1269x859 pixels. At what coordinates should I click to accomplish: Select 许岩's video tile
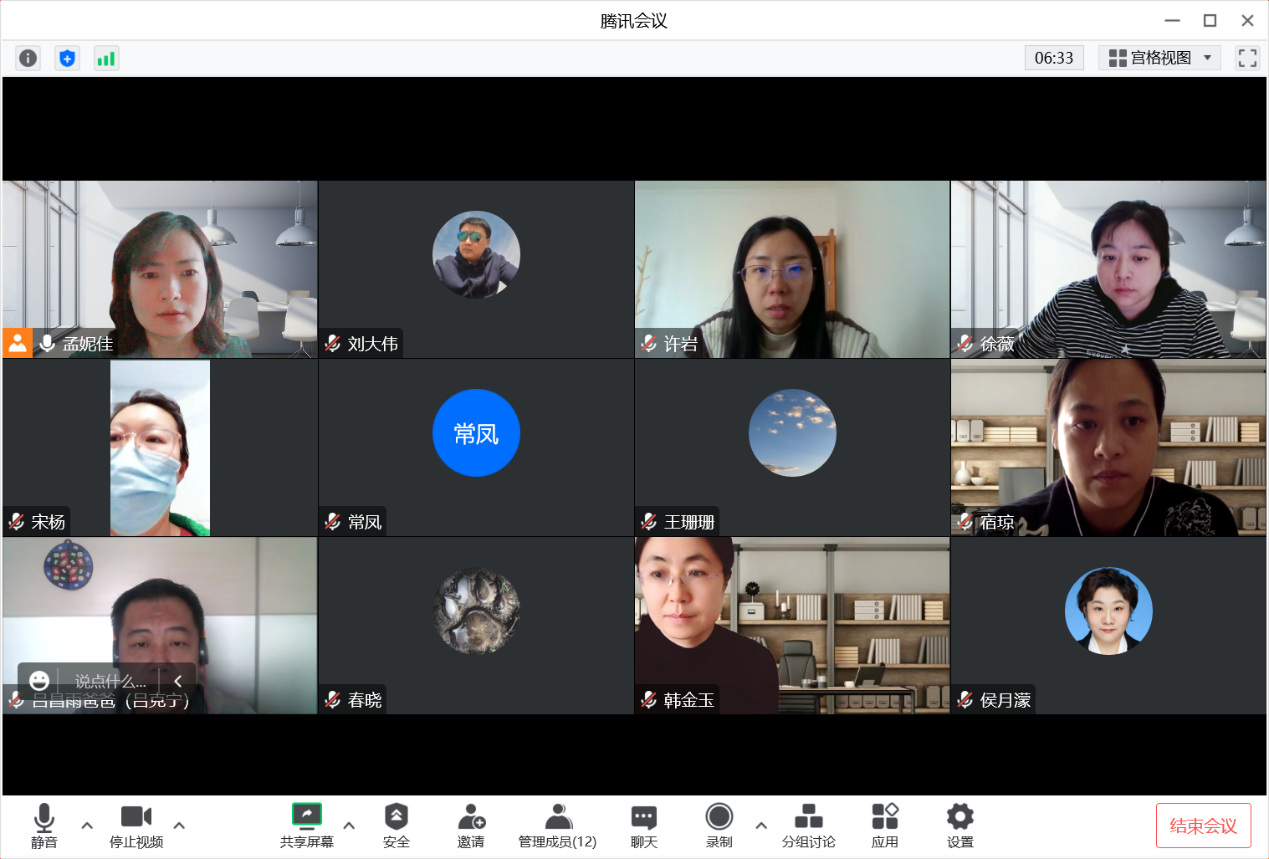[x=792, y=269]
